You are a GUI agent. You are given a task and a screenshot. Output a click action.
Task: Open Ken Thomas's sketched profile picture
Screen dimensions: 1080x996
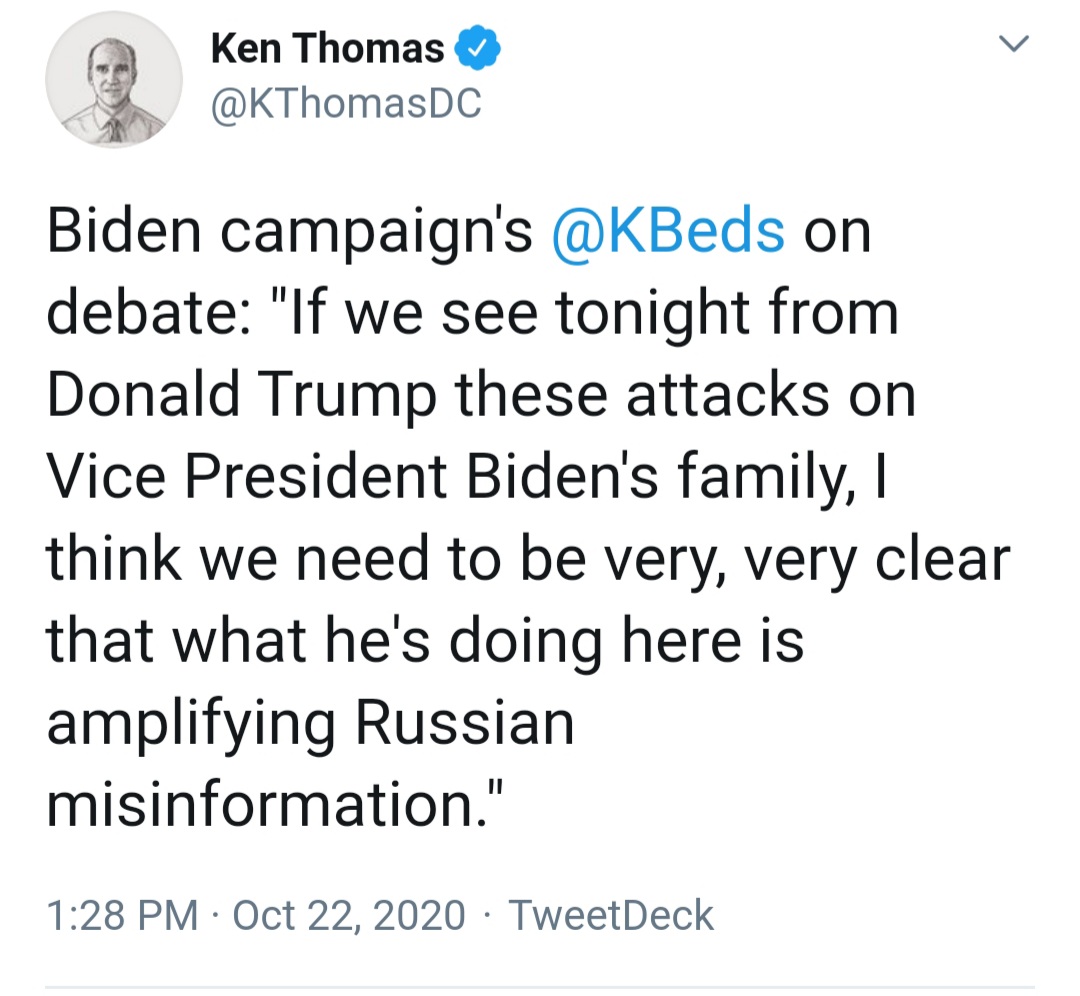[114, 79]
